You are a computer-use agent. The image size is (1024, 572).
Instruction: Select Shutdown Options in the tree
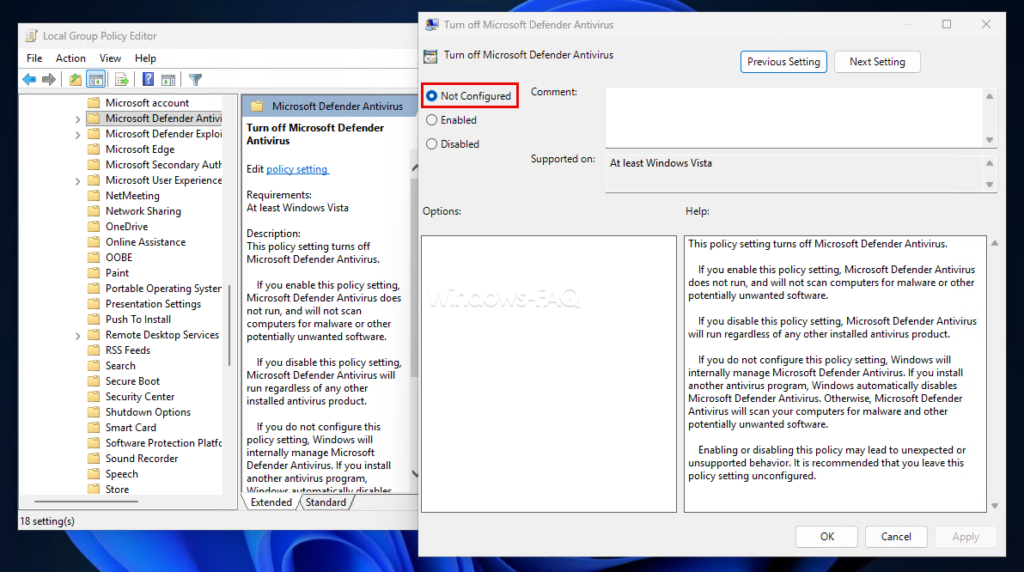148,412
